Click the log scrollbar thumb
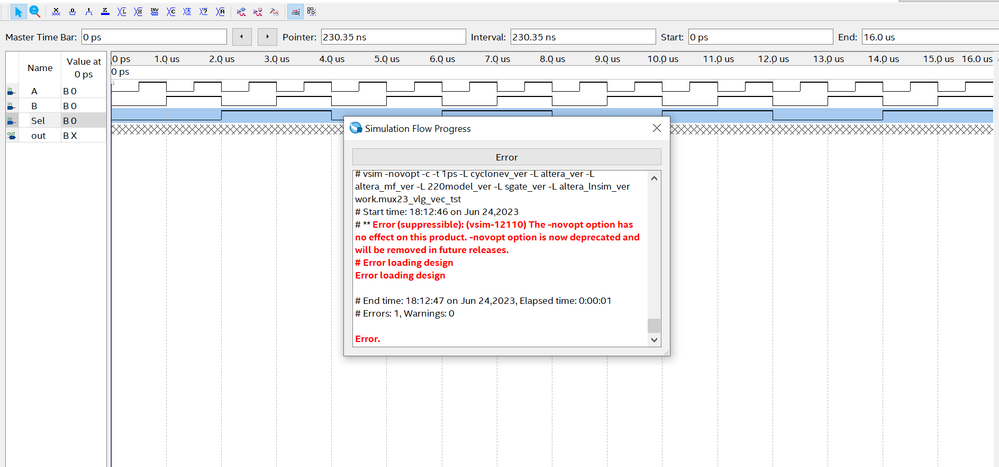 654,326
